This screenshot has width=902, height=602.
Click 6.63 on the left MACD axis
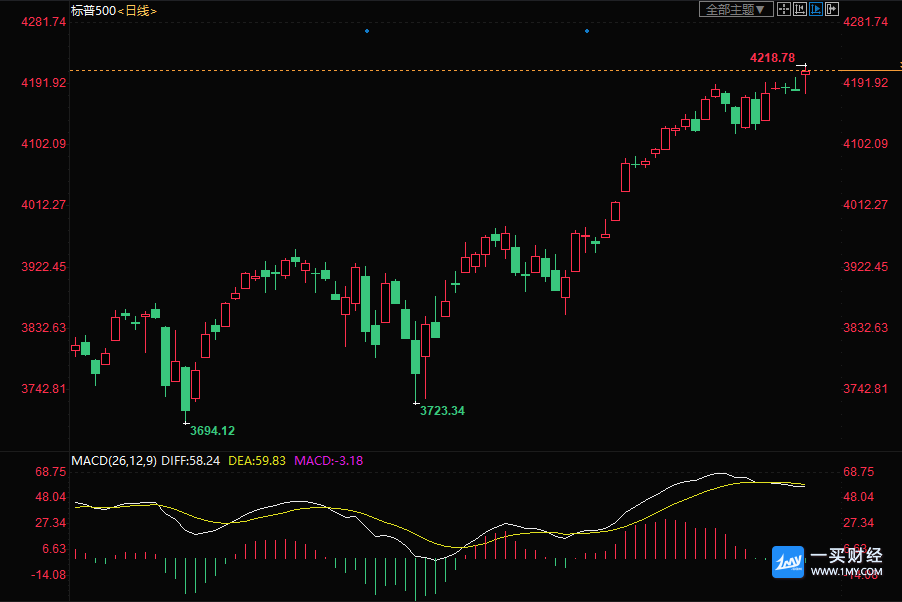click(x=54, y=548)
